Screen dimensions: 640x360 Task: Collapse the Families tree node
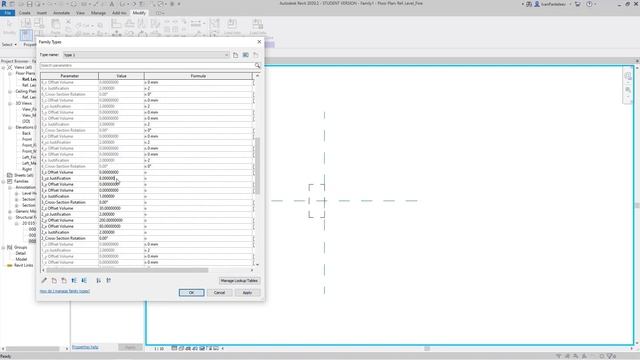point(4,181)
